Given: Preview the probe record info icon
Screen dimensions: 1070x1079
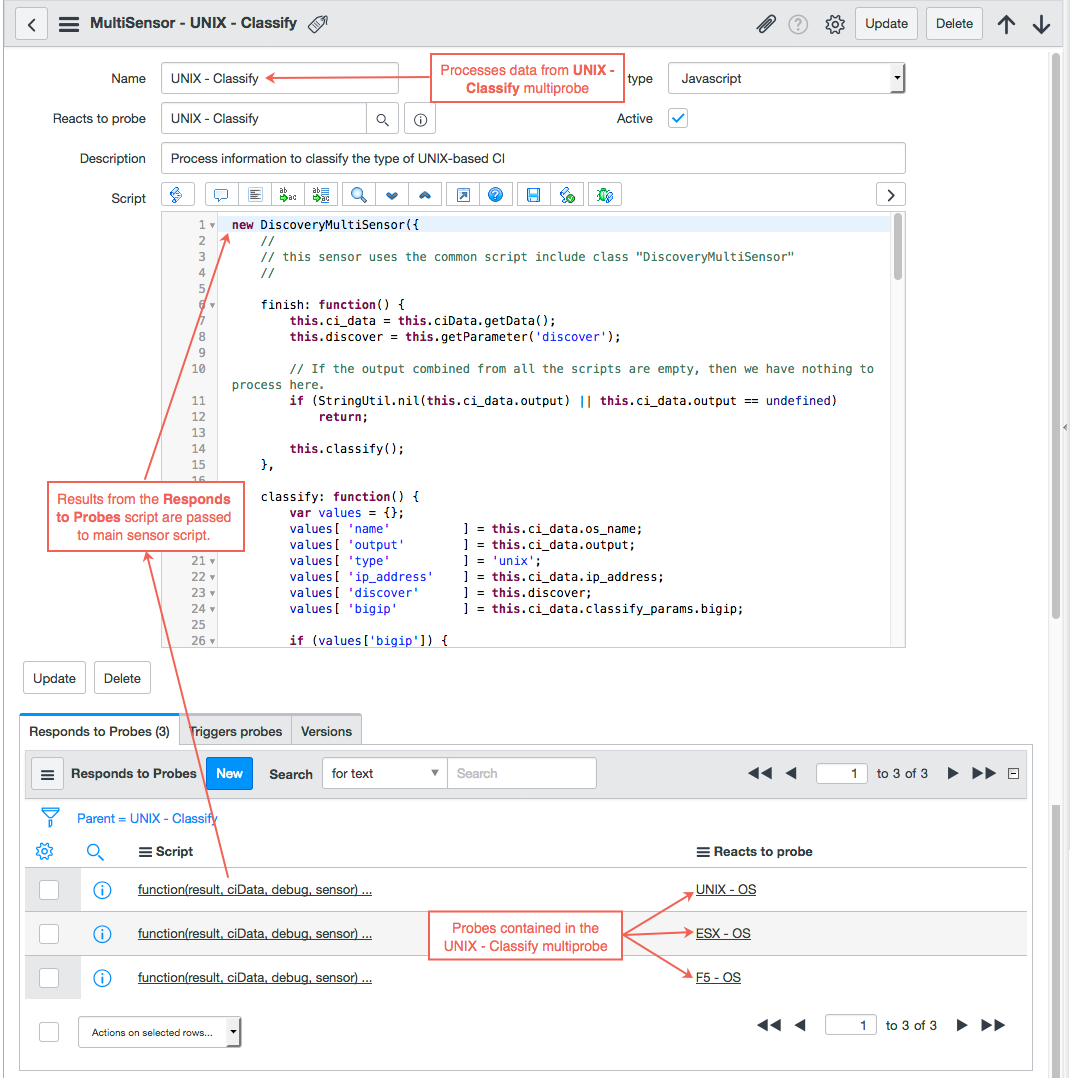Looking at the screenshot, I should [x=420, y=119].
